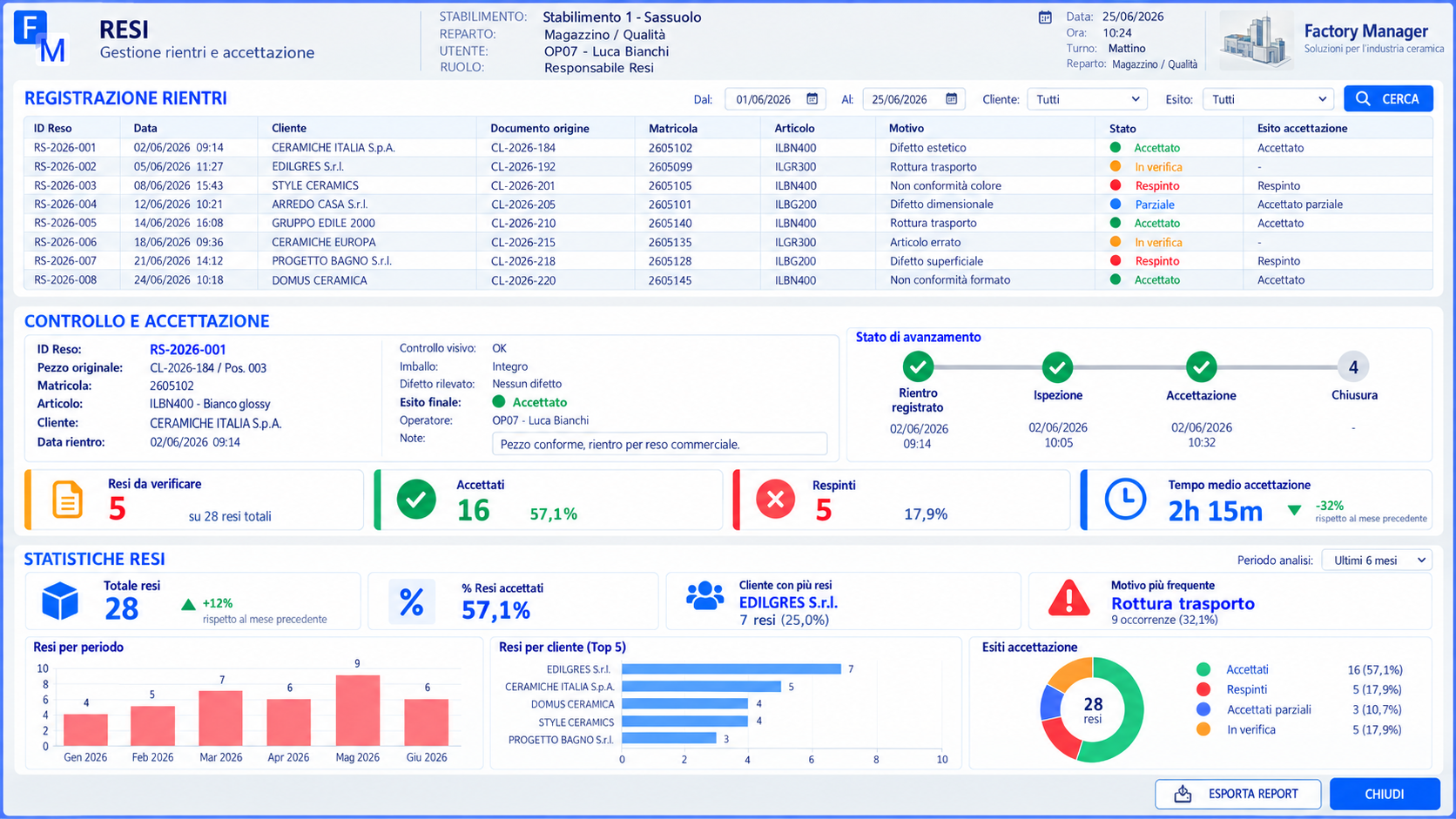Click the donut chart center 28 resi
Screen dimensions: 1456x819
[x=1093, y=709]
